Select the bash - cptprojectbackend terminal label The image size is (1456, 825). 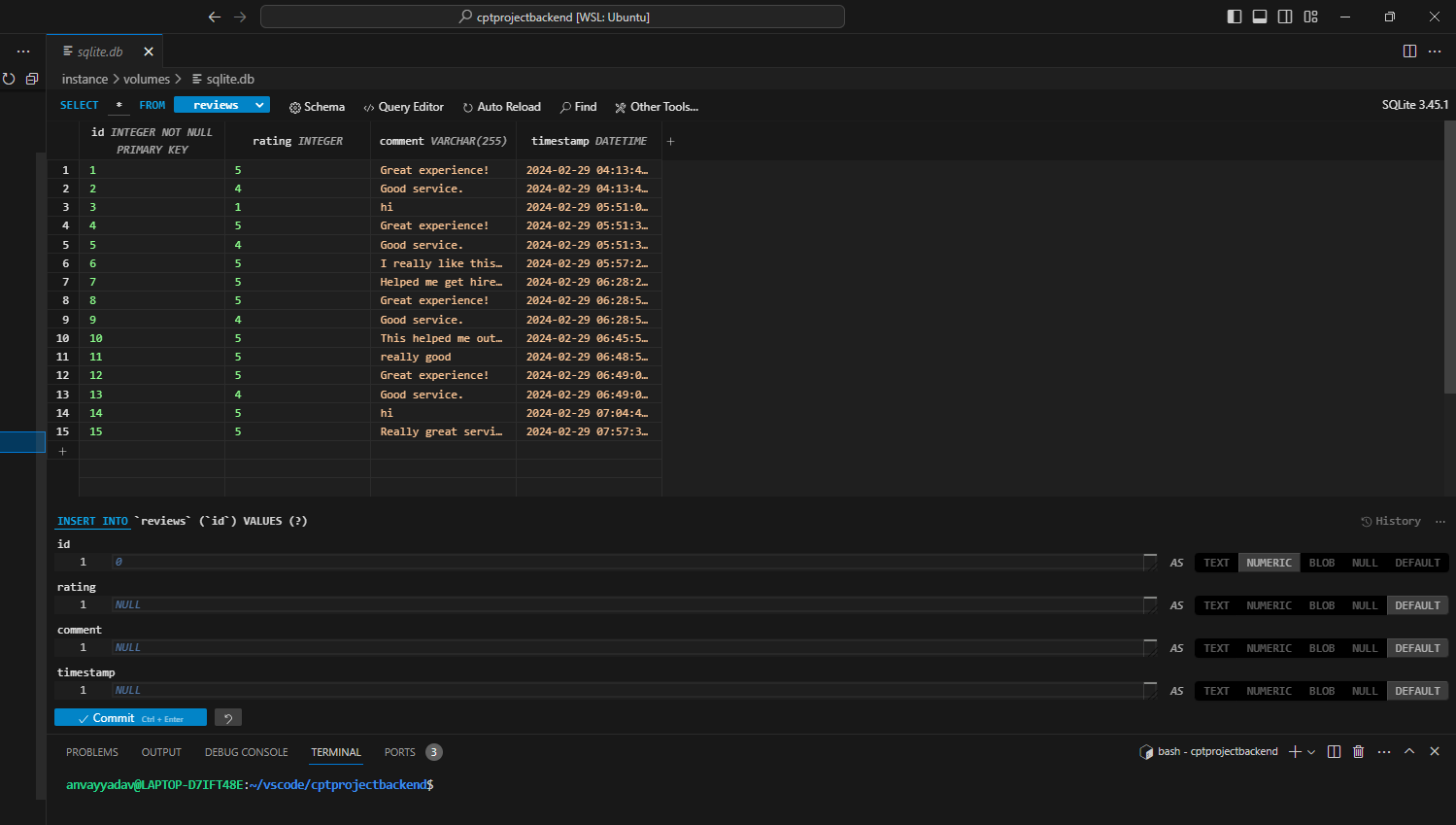(1208, 751)
